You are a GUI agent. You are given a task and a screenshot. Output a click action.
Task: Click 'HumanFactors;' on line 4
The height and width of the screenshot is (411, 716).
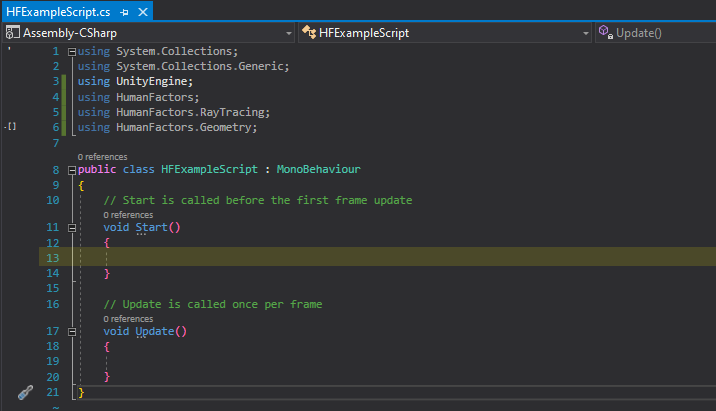158,97
